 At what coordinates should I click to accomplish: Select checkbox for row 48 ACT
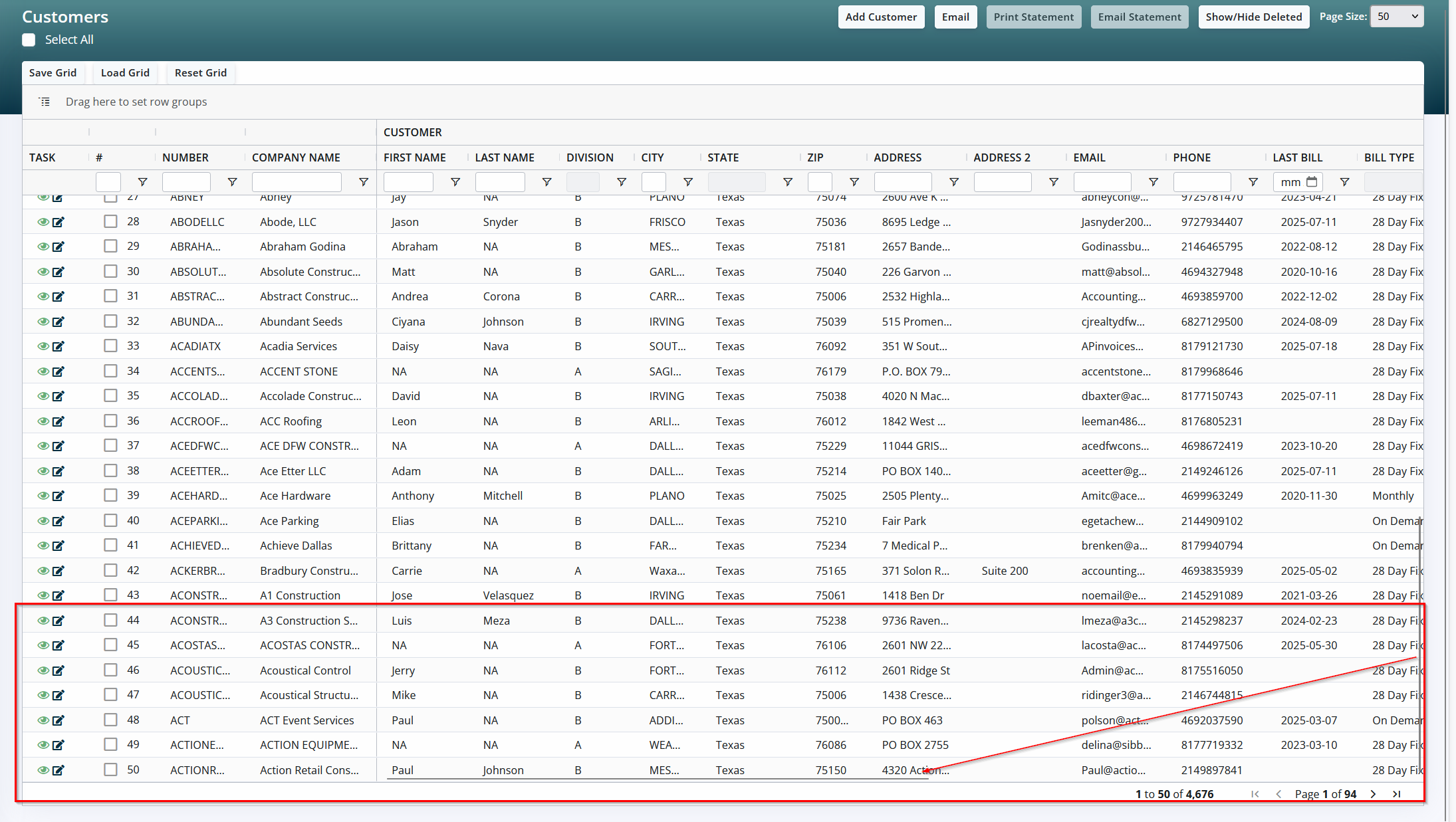pyautogui.click(x=110, y=720)
